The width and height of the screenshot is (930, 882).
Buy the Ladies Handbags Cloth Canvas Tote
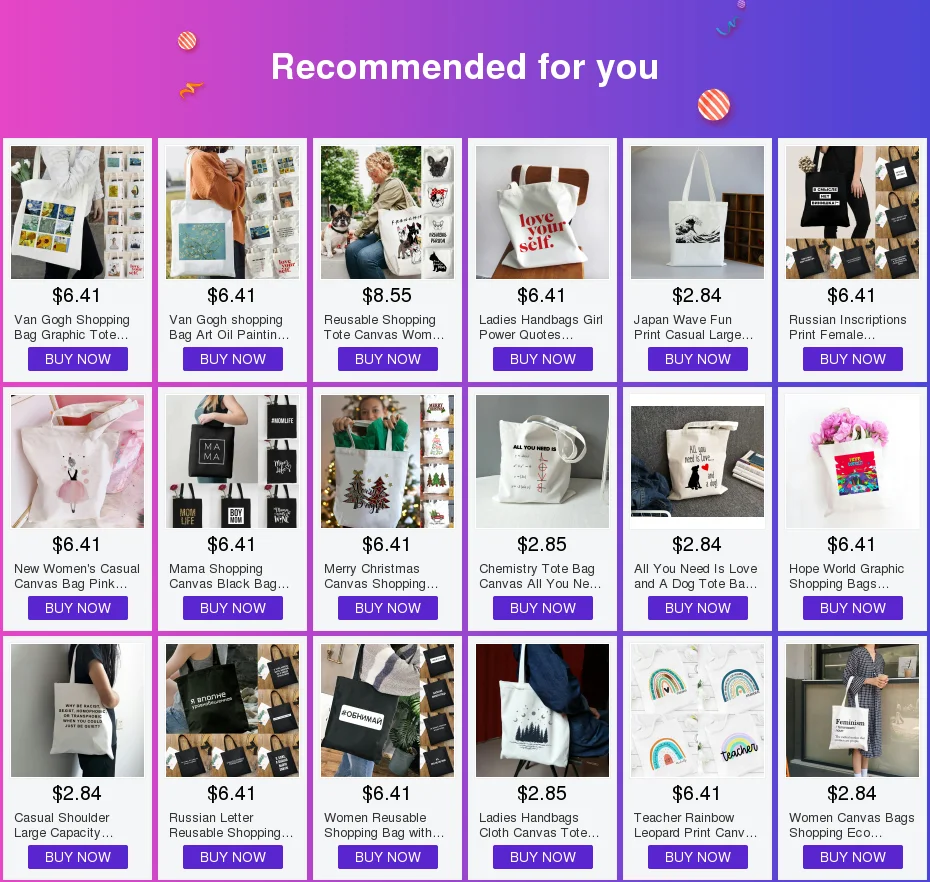[x=543, y=857]
